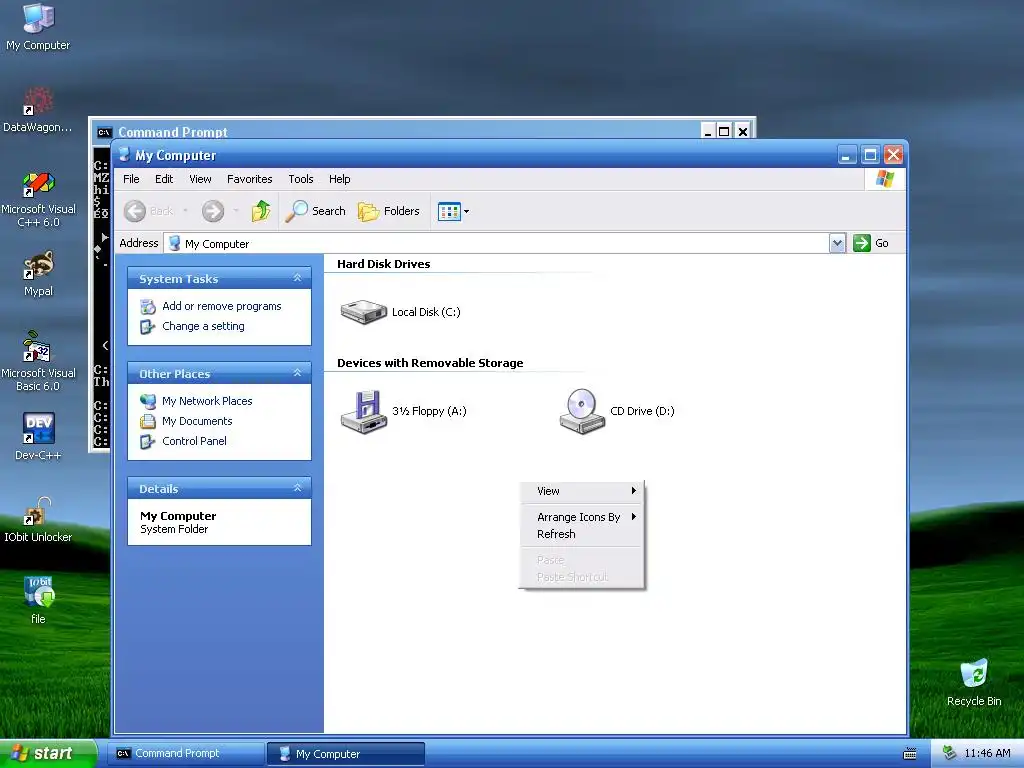Click the Hard Disk Drives group header

click(383, 264)
